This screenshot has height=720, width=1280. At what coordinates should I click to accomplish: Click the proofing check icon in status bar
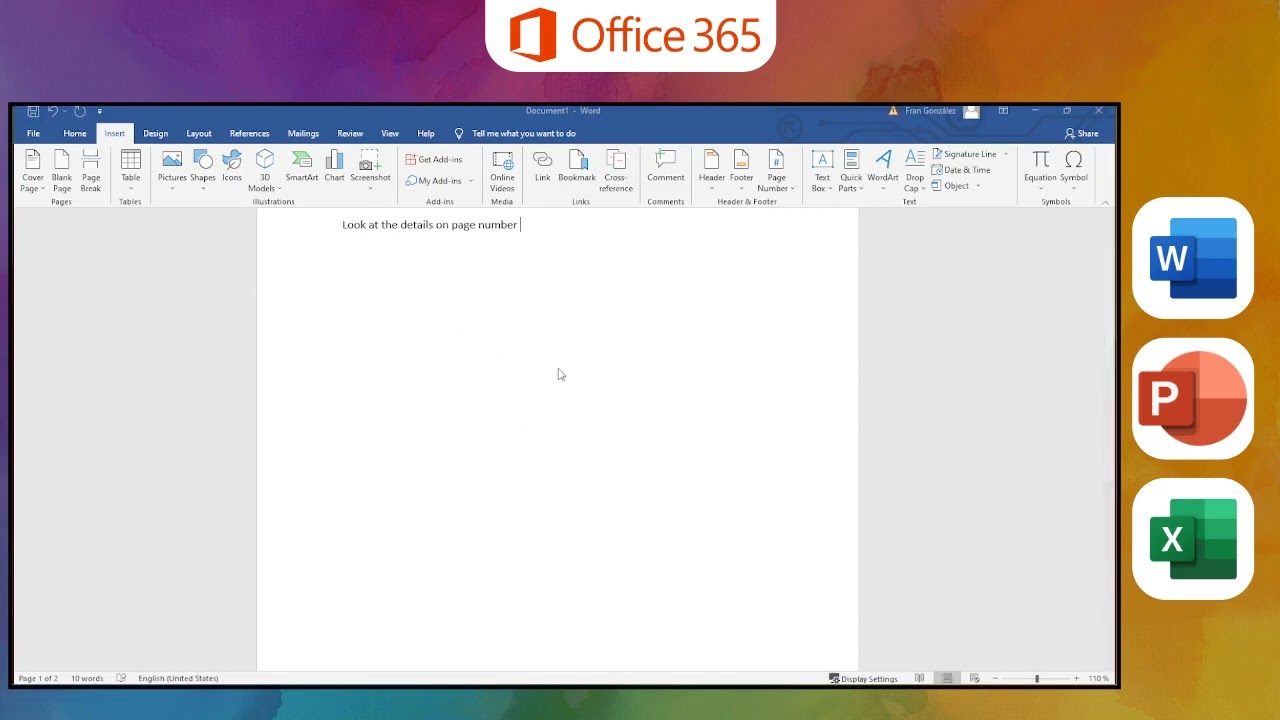coord(121,678)
